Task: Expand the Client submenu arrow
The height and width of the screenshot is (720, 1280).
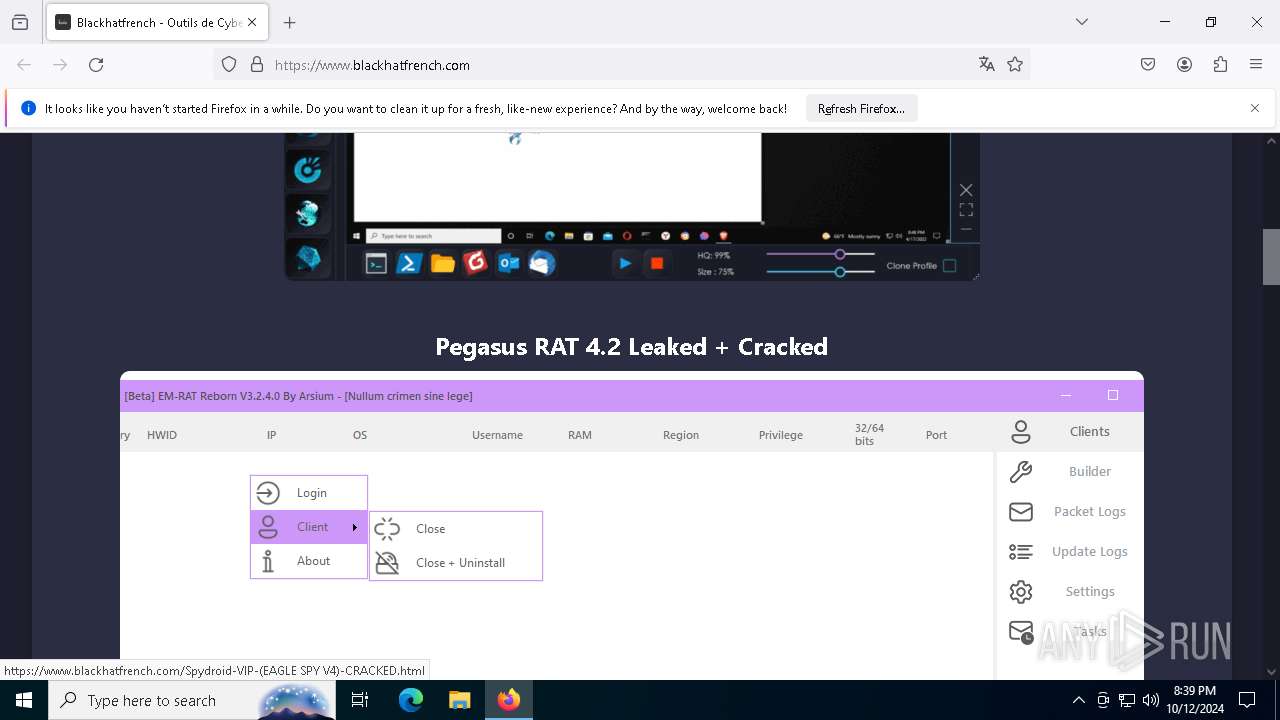Action: coord(354,527)
